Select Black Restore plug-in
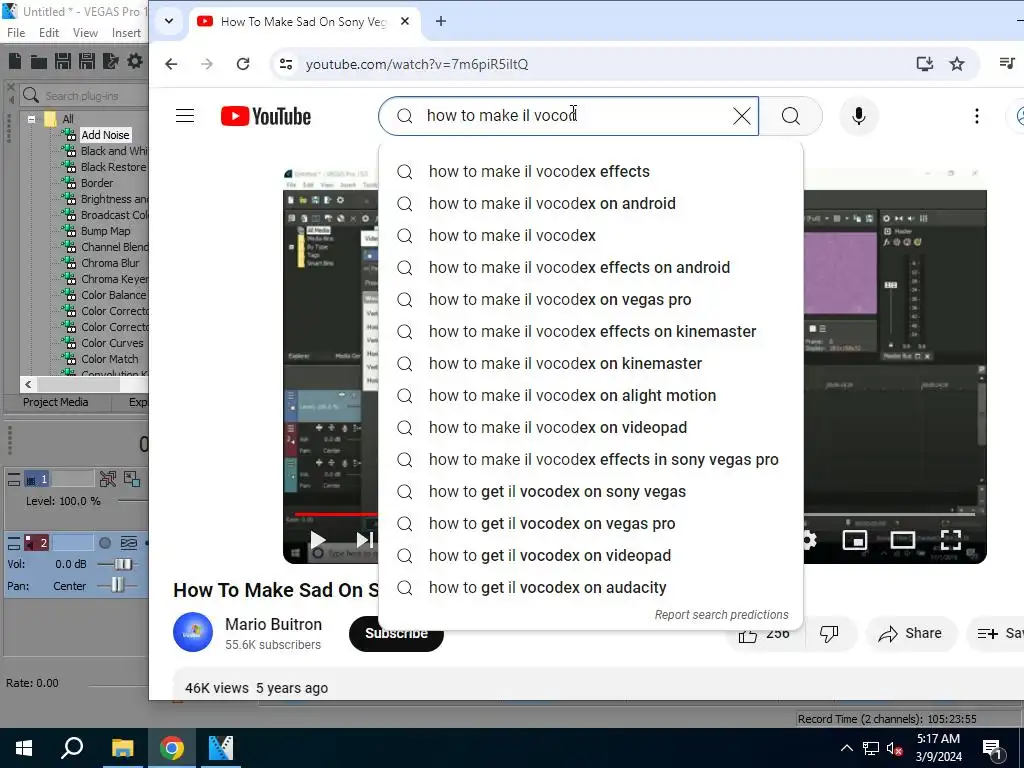The height and width of the screenshot is (768, 1024). click(113, 167)
